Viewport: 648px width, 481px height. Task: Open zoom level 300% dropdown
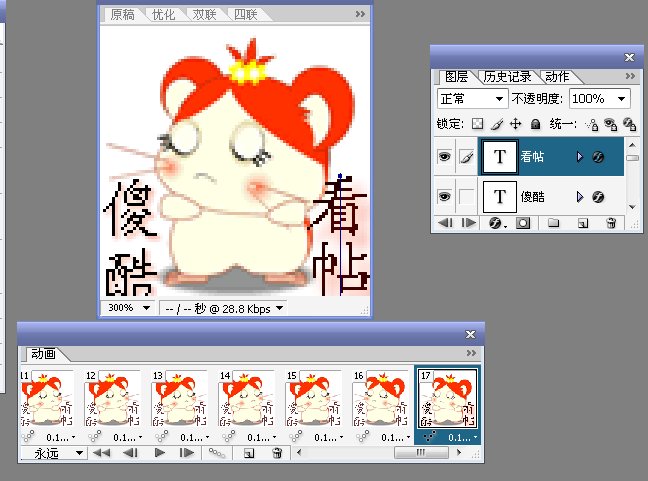click(x=146, y=308)
